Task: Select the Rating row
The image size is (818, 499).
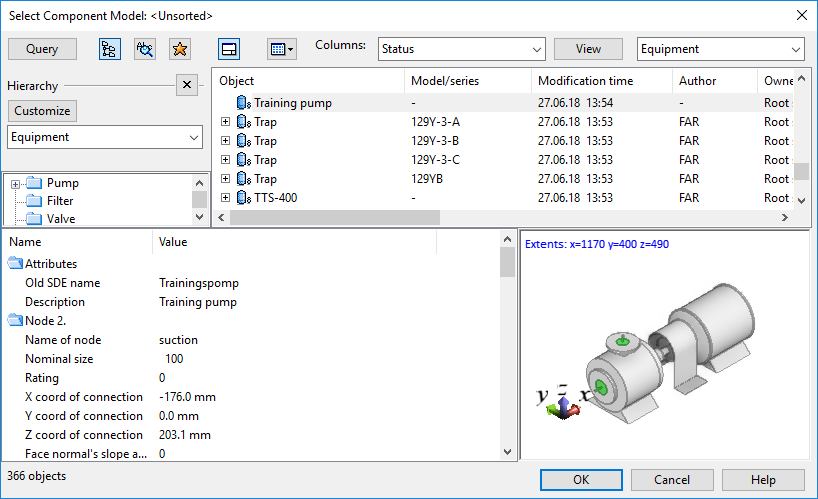Action: point(250,378)
